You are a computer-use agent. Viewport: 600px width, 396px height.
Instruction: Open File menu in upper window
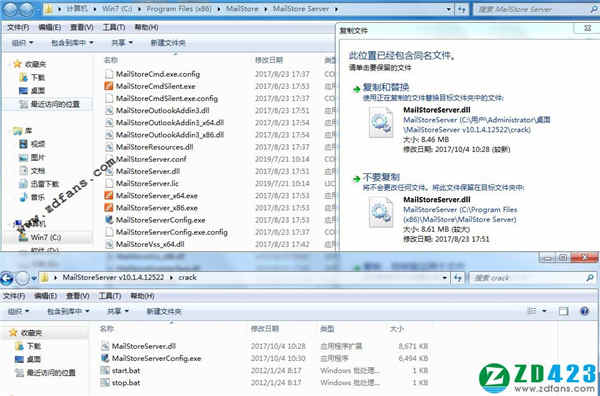pyautogui.click(x=18, y=28)
